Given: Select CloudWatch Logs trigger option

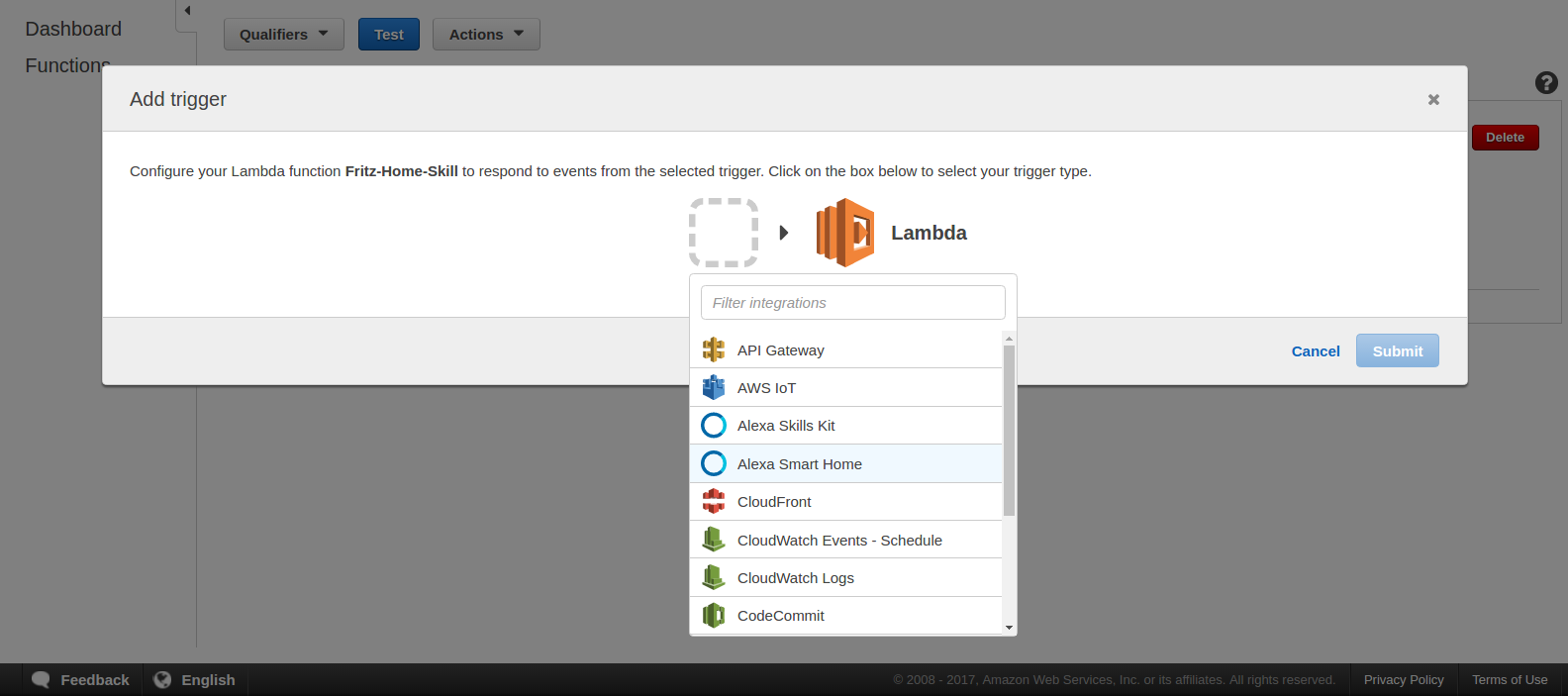Looking at the screenshot, I should [x=795, y=578].
